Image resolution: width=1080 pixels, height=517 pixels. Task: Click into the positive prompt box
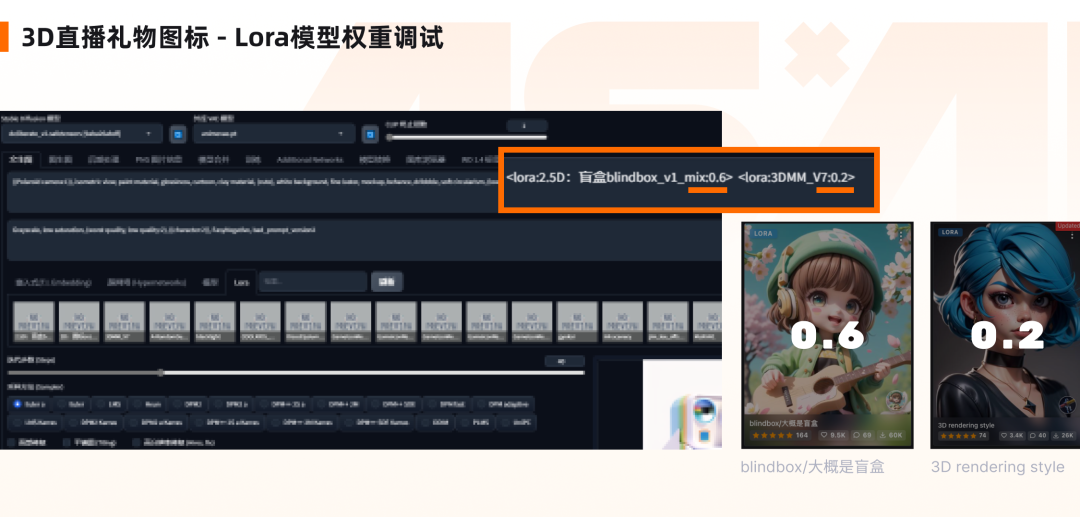[252, 192]
